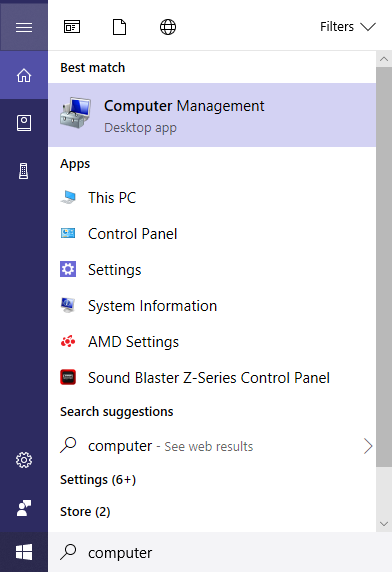Screen dimensions: 392x572
Task: Open Control Panel from Apps list
Action: pyautogui.click(x=212, y=234)
